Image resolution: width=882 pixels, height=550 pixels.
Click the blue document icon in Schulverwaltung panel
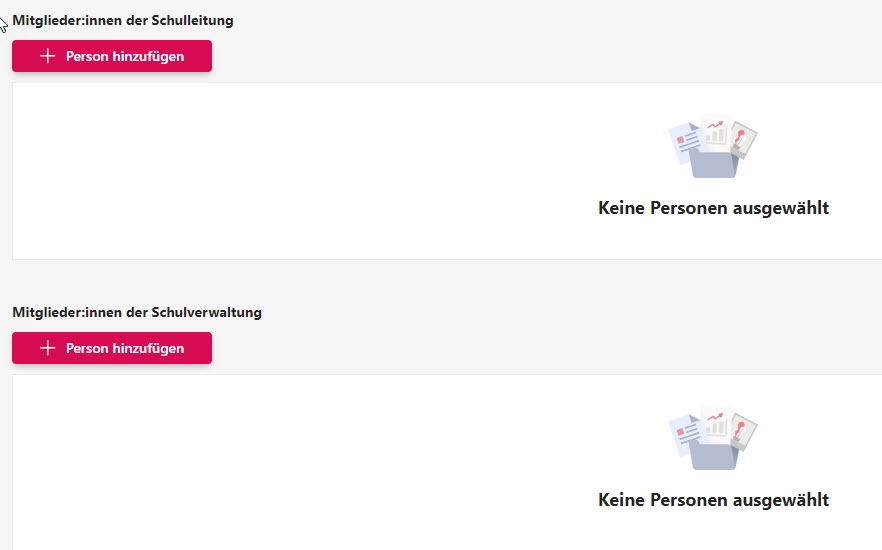click(x=683, y=433)
